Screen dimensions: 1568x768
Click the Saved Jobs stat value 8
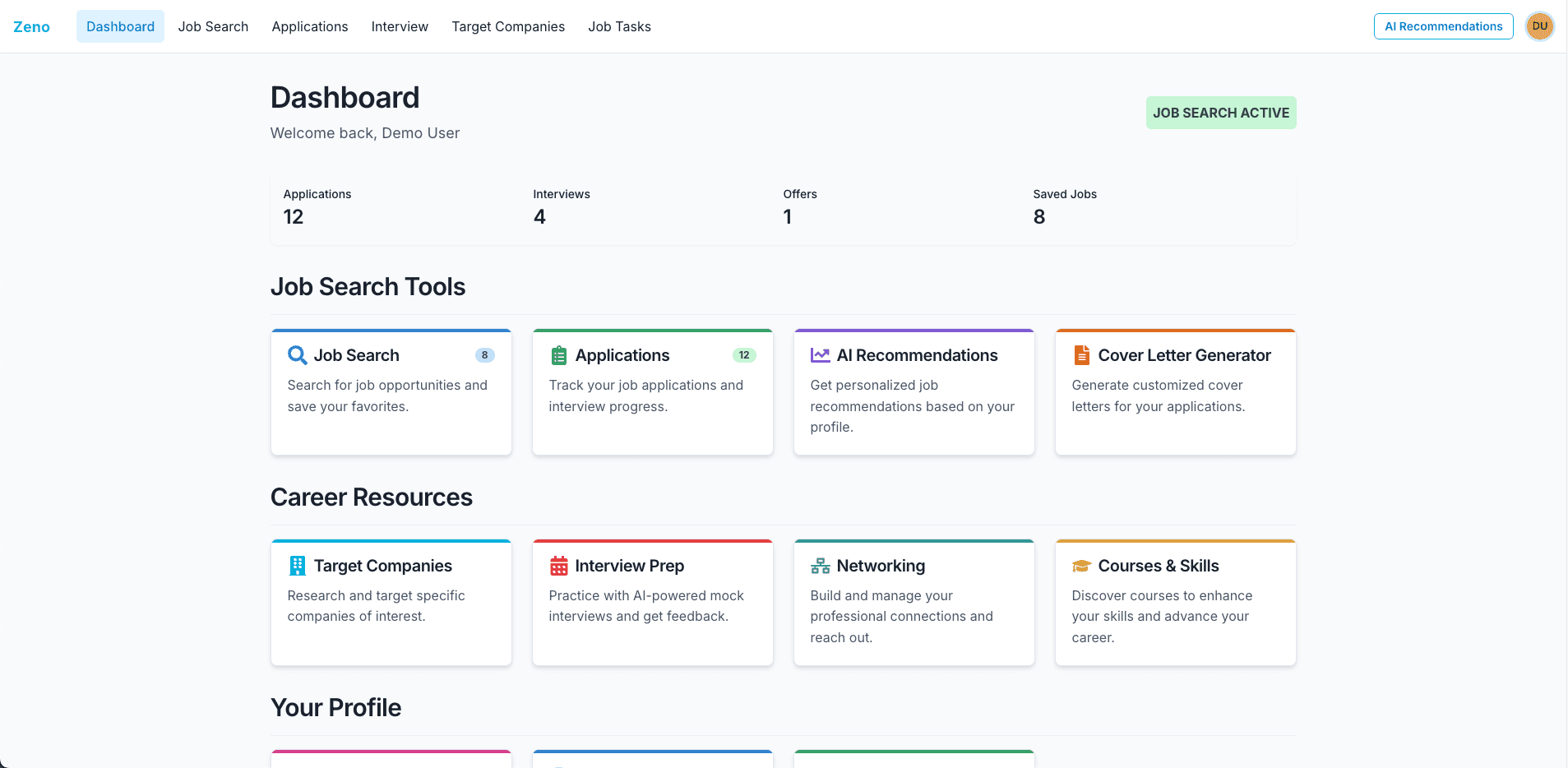pyautogui.click(x=1039, y=217)
